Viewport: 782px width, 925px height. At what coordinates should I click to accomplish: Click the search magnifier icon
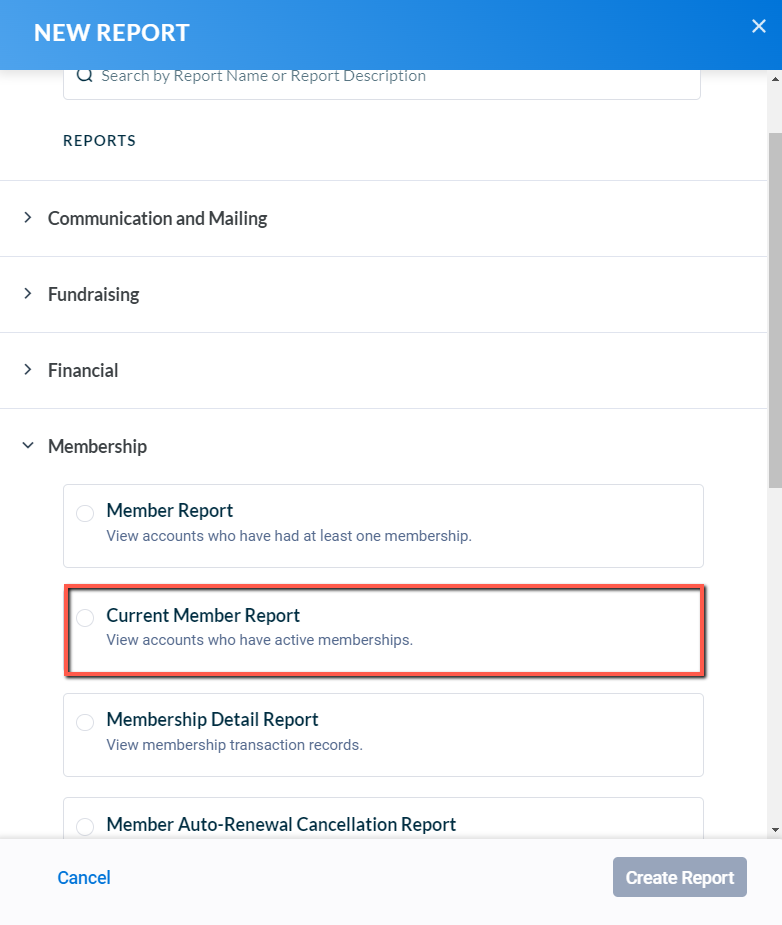pos(85,76)
